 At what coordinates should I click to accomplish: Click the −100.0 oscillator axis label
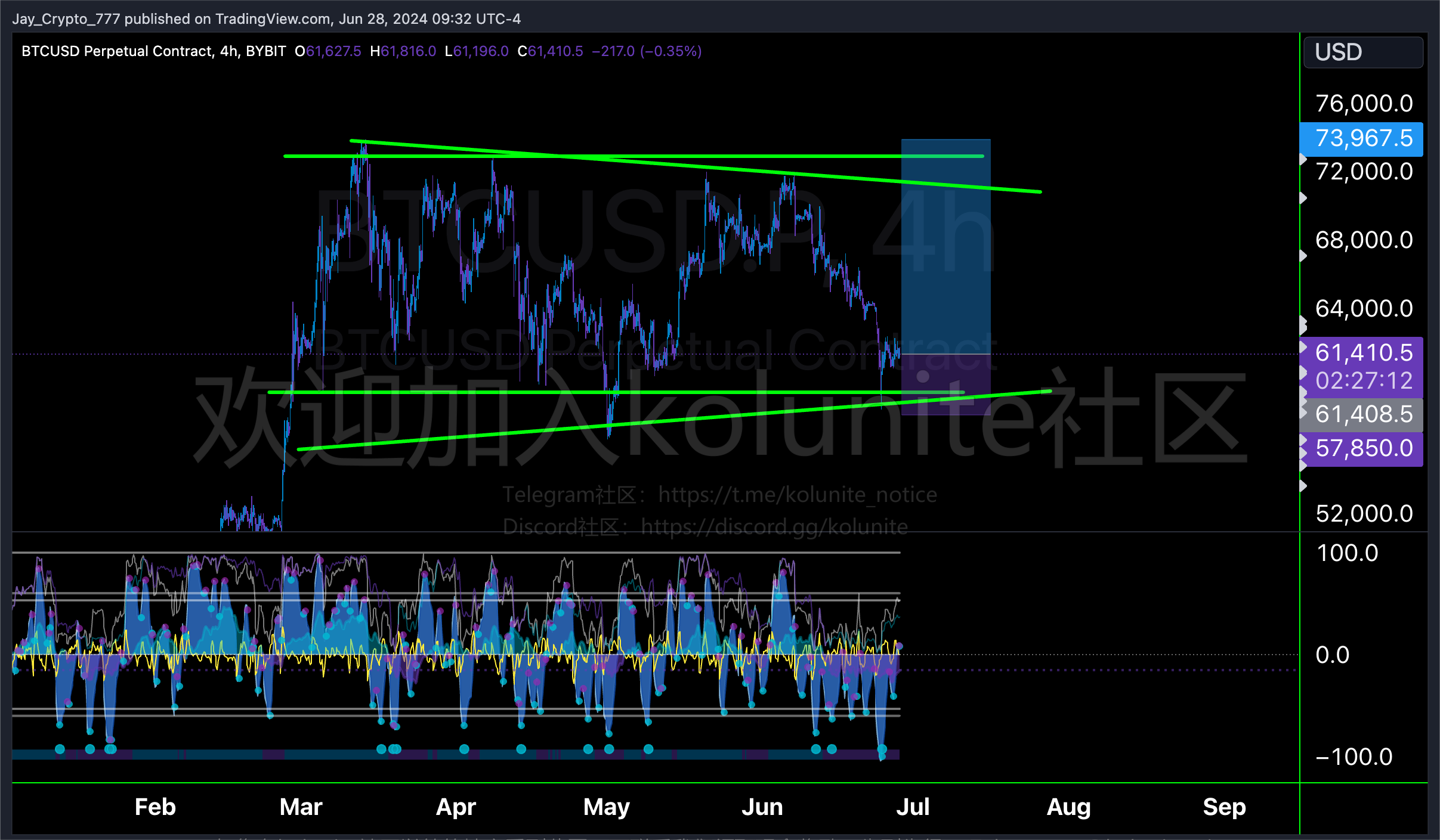coord(1354,757)
